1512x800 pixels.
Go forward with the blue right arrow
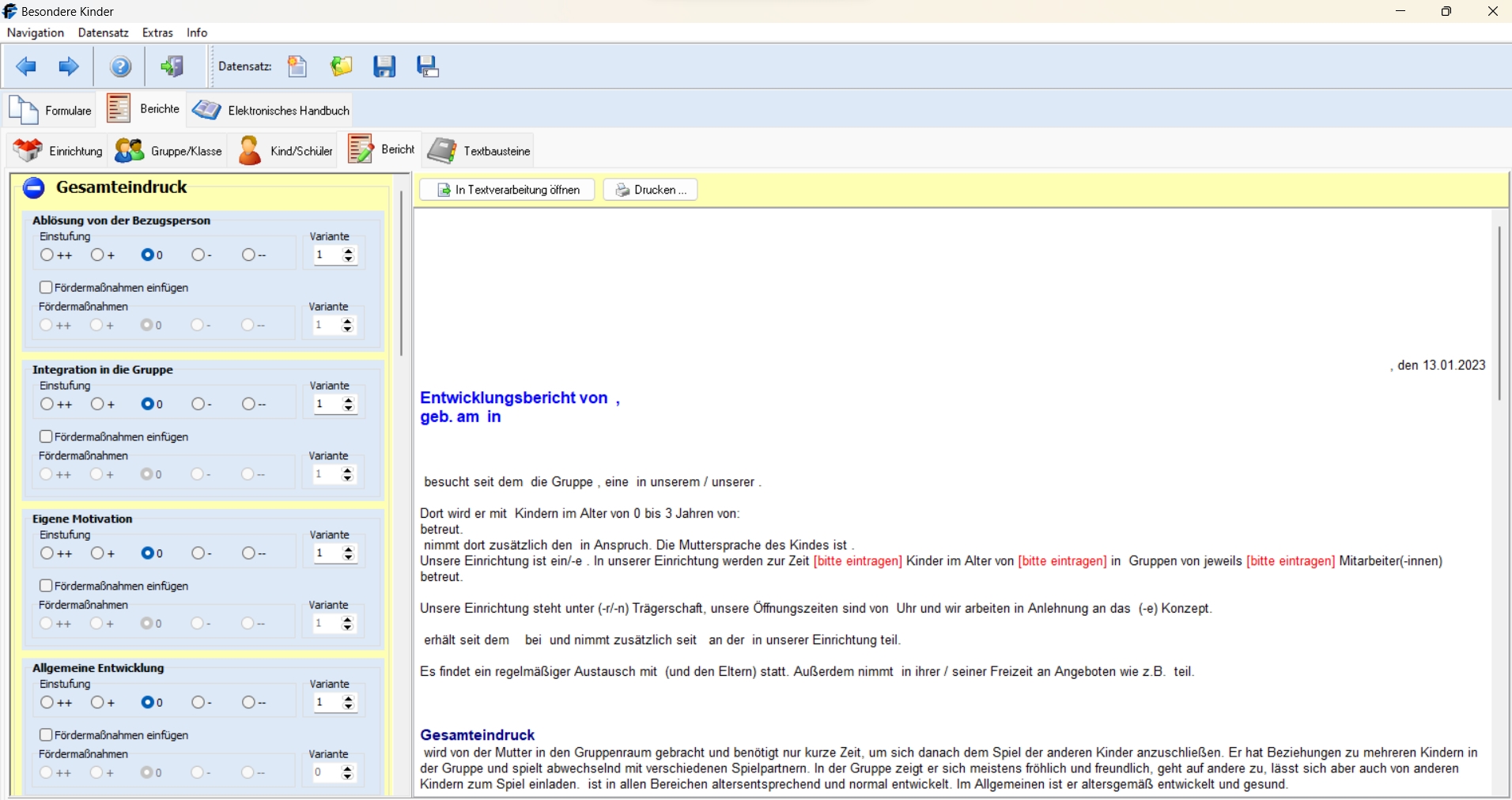[69, 66]
